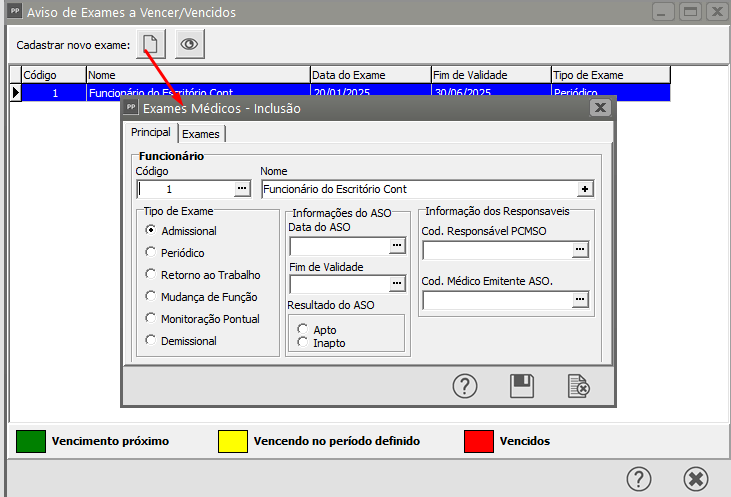
Task: Mark ASO result as Apto
Action: pos(303,328)
